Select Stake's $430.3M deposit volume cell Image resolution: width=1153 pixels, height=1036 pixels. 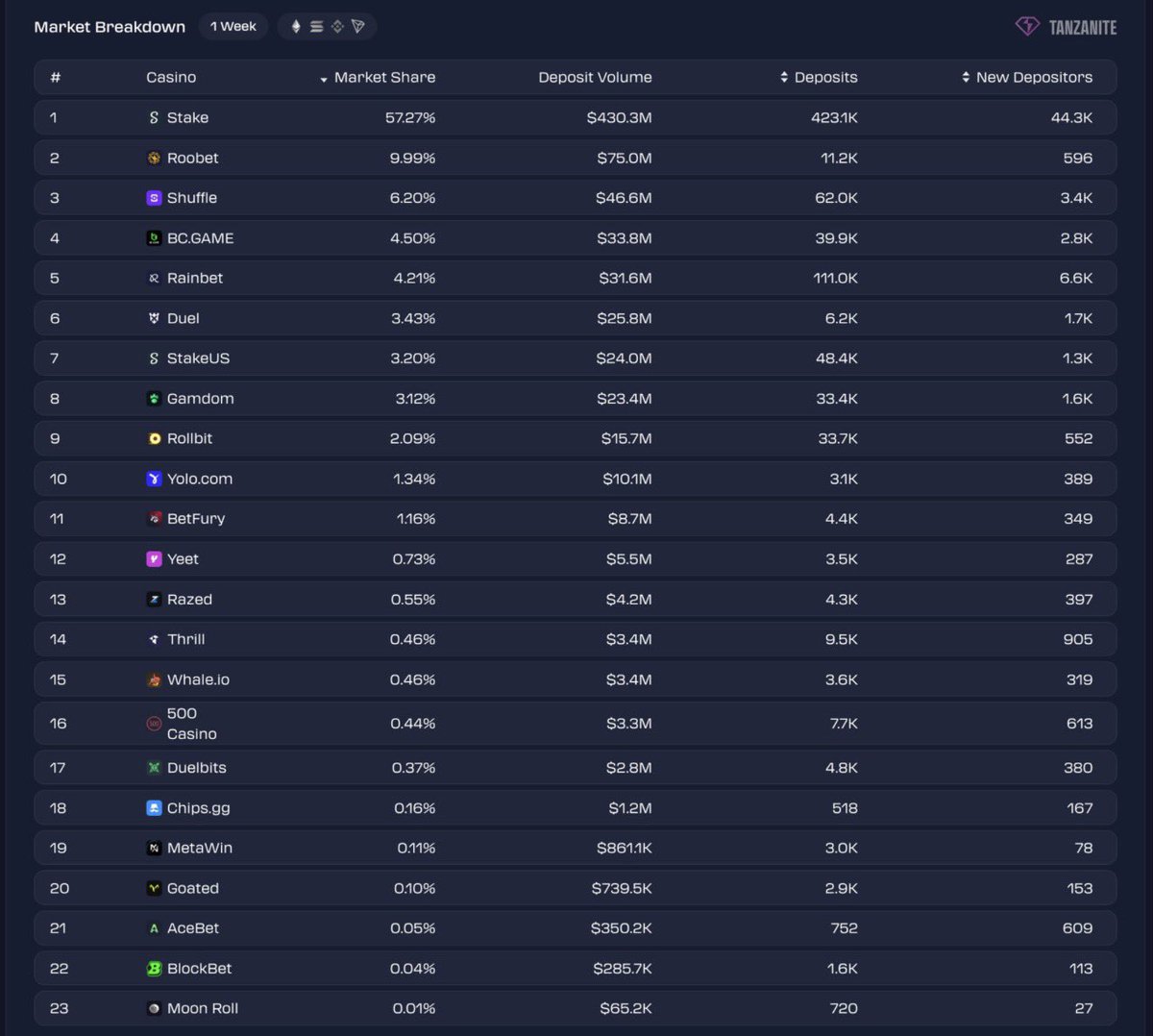(620, 117)
